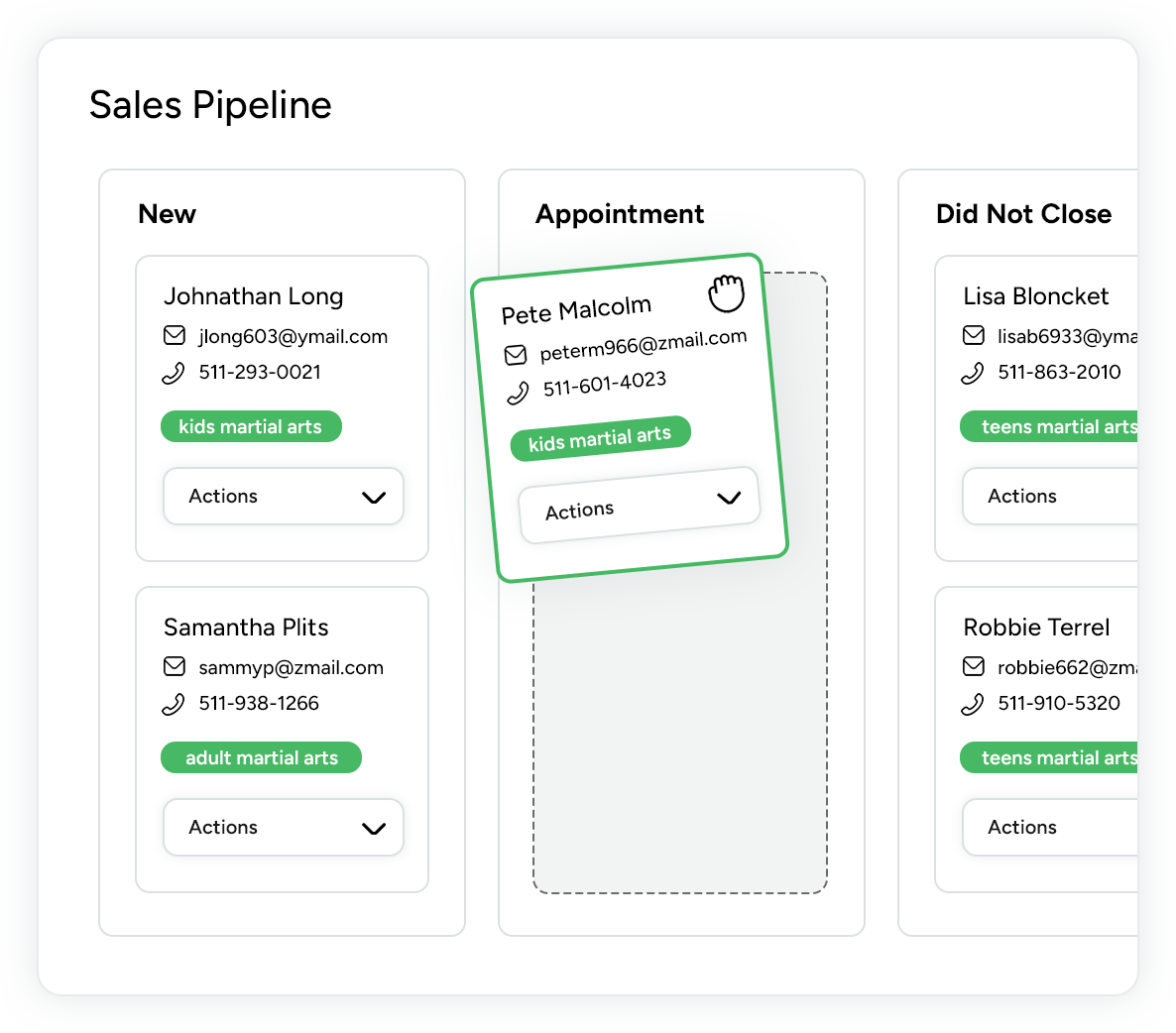Click the phone icon beside 511-601-4023
The height and width of the screenshot is (1033, 1176).
(518, 394)
